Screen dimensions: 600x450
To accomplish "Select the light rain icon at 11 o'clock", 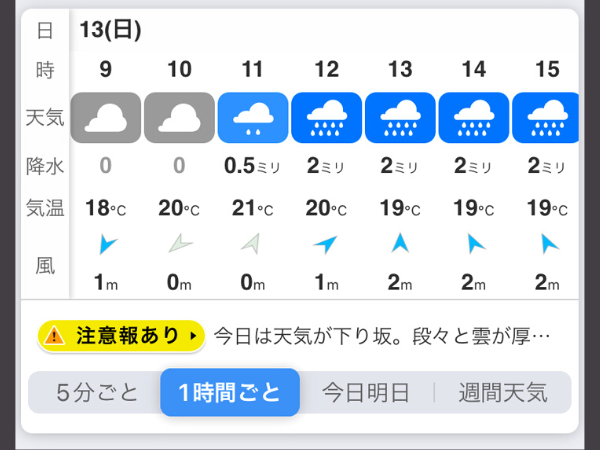I will pyautogui.click(x=253, y=117).
